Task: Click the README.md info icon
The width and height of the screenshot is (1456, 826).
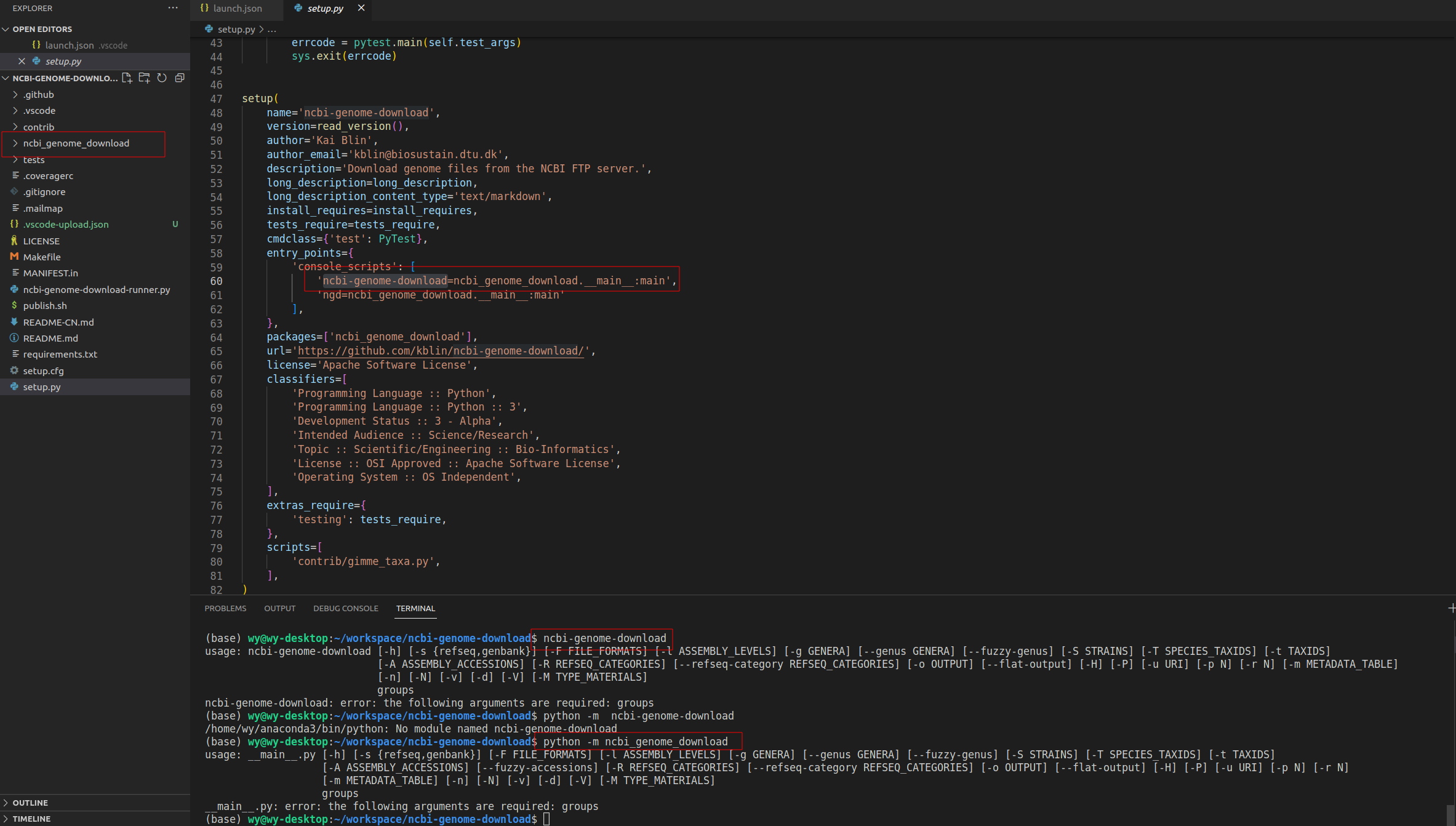Action: pos(14,338)
